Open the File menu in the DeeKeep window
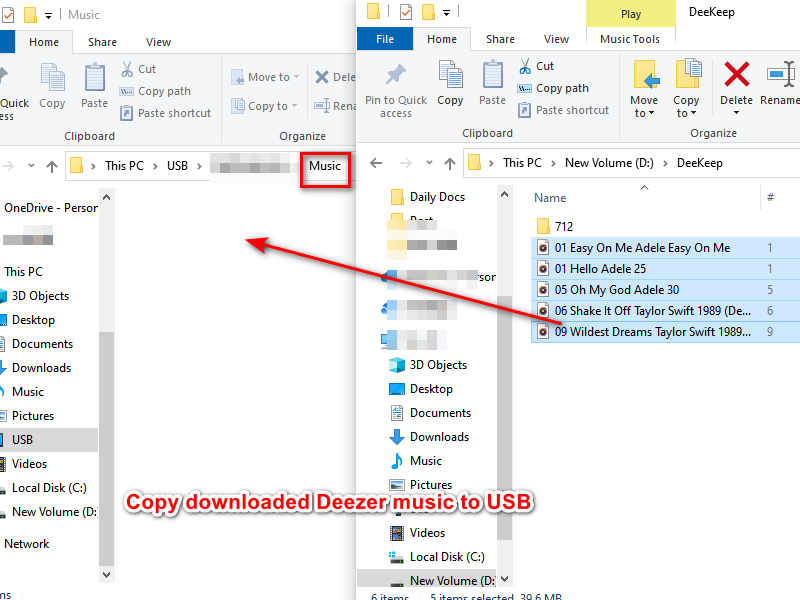The height and width of the screenshot is (600, 800). point(385,38)
